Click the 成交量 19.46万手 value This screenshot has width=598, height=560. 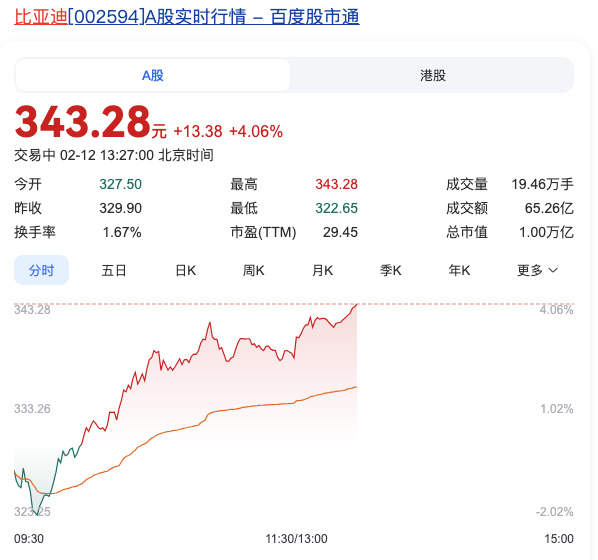point(542,184)
